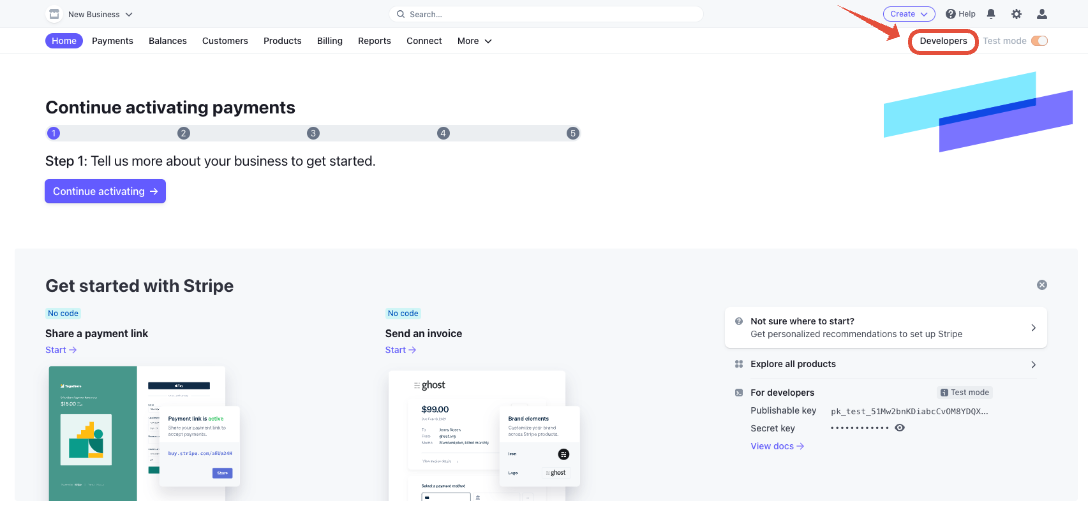The image size is (1088, 513).
Task: Open the settings gear
Action: pyautogui.click(x=1017, y=14)
